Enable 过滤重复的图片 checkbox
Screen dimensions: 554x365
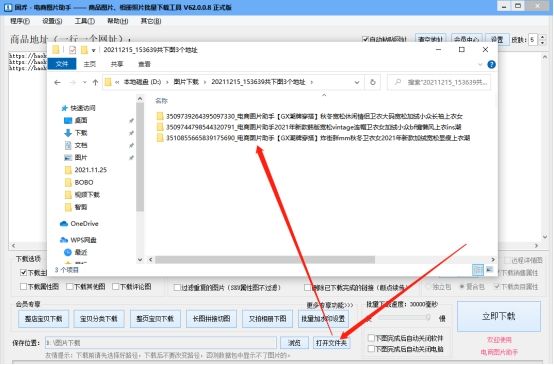click(x=177, y=288)
